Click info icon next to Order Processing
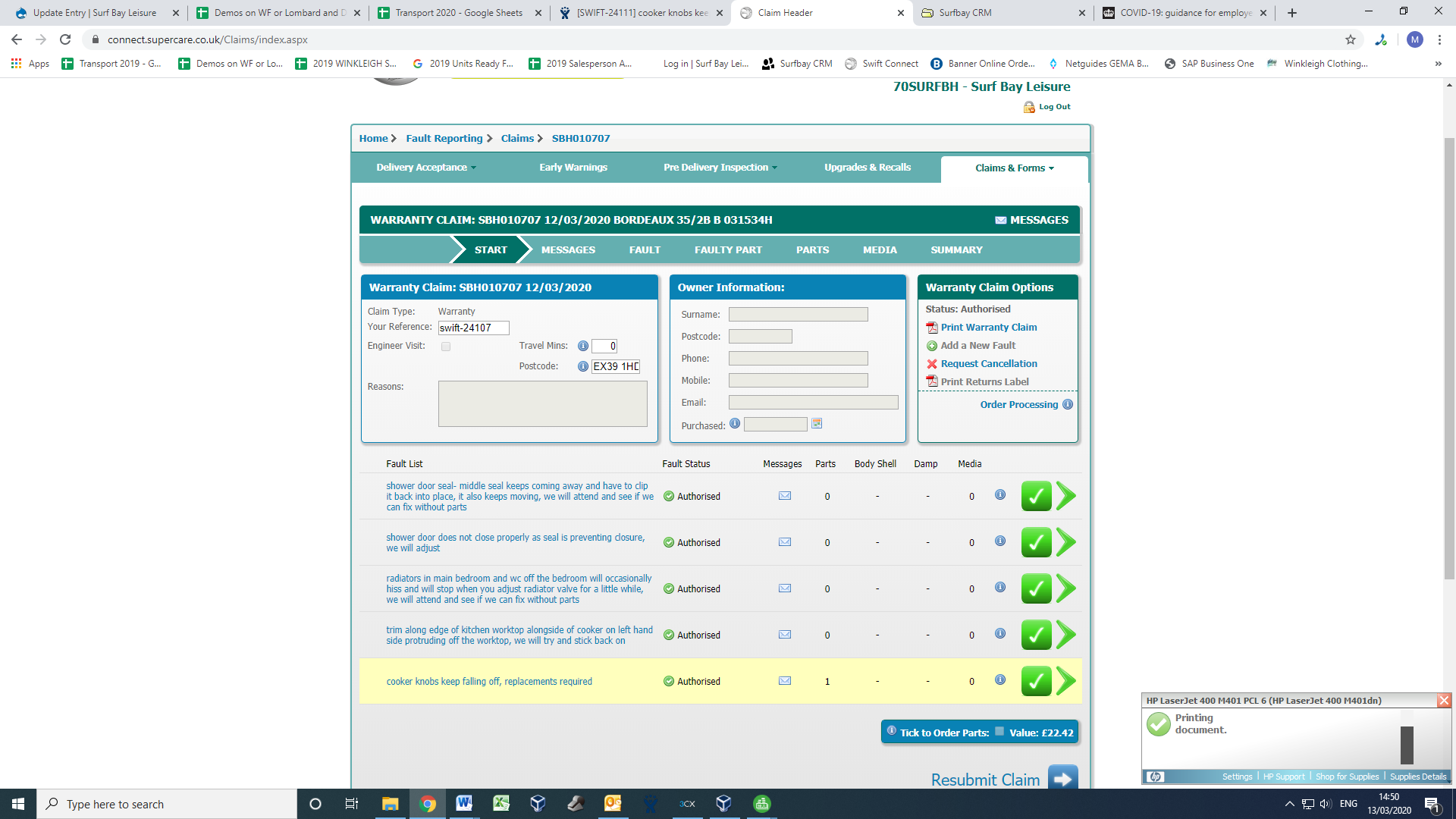The height and width of the screenshot is (819, 1456). tap(1068, 404)
